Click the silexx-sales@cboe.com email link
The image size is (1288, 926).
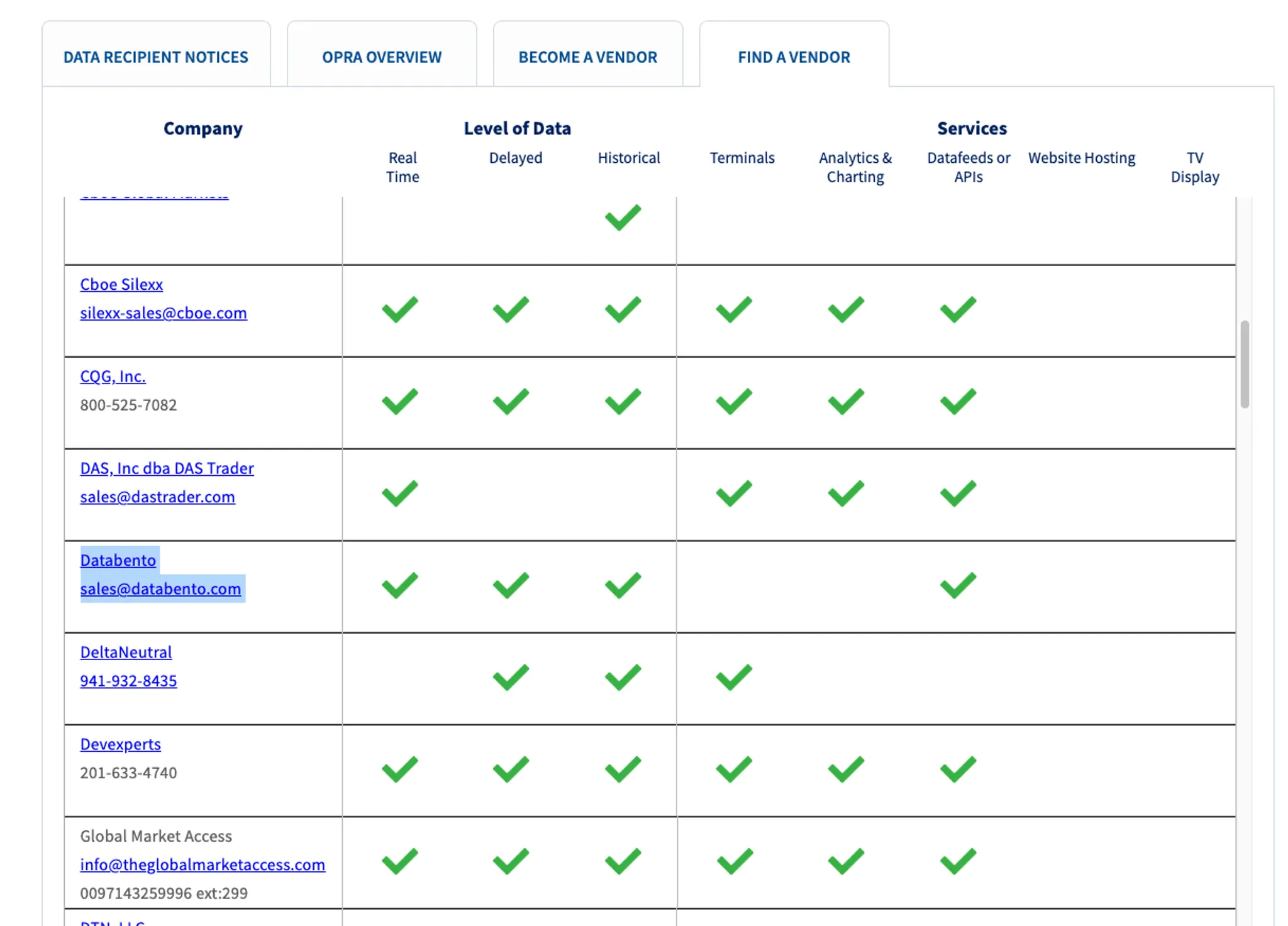pos(164,312)
